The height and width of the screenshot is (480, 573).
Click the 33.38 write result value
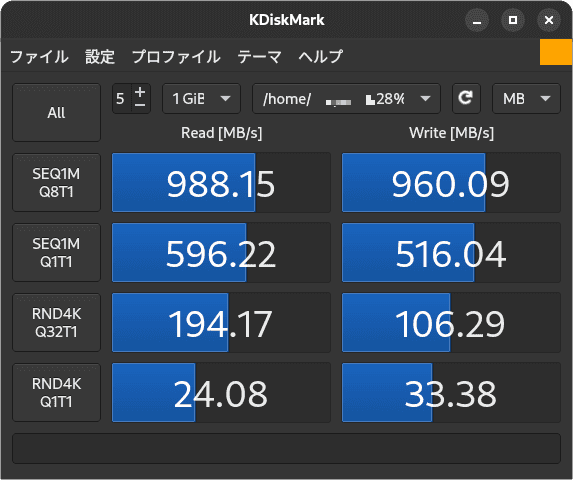451,394
